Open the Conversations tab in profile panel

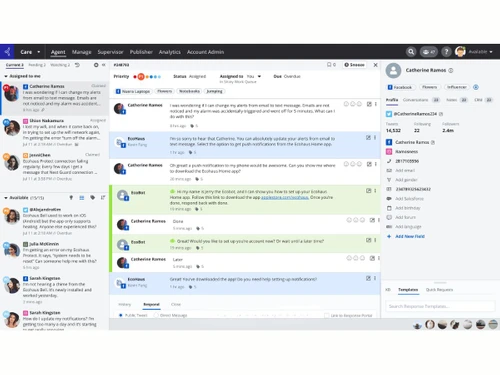(x=421, y=100)
